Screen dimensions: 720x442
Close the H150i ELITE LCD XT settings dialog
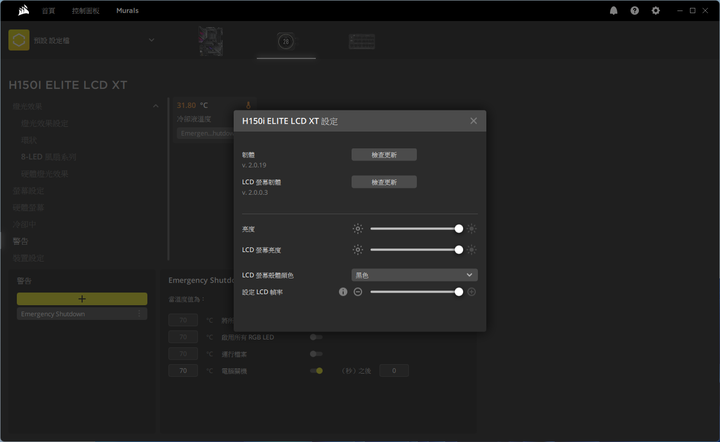pyautogui.click(x=473, y=121)
